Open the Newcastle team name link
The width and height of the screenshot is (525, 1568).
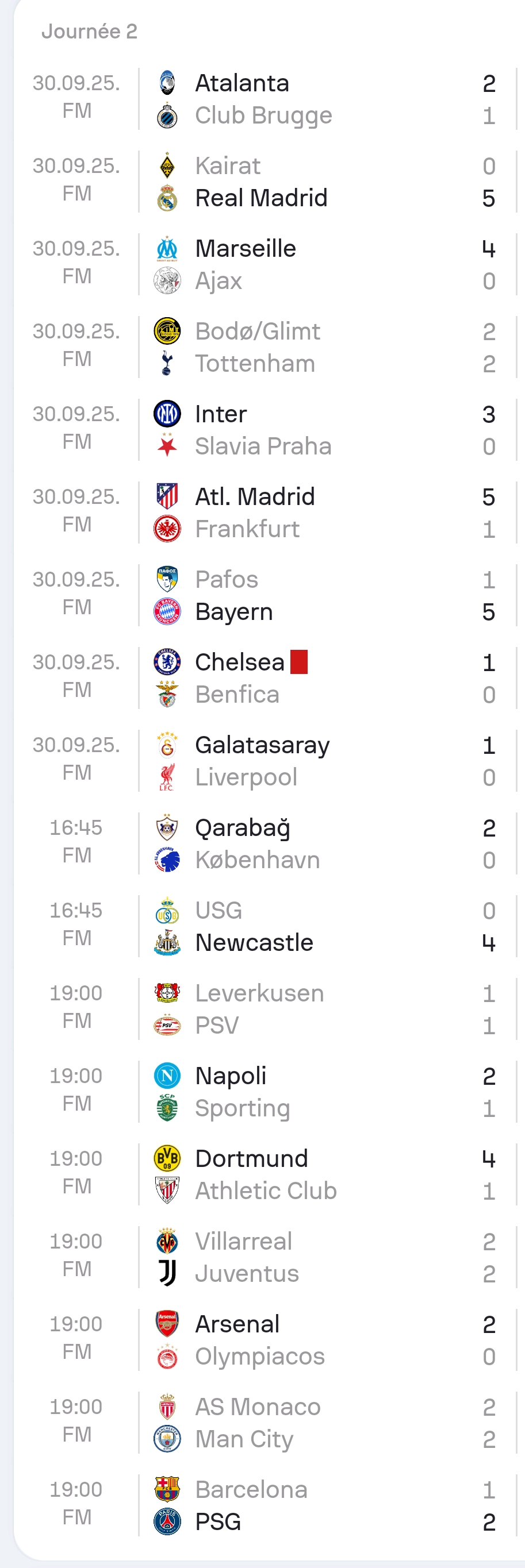pos(254,943)
